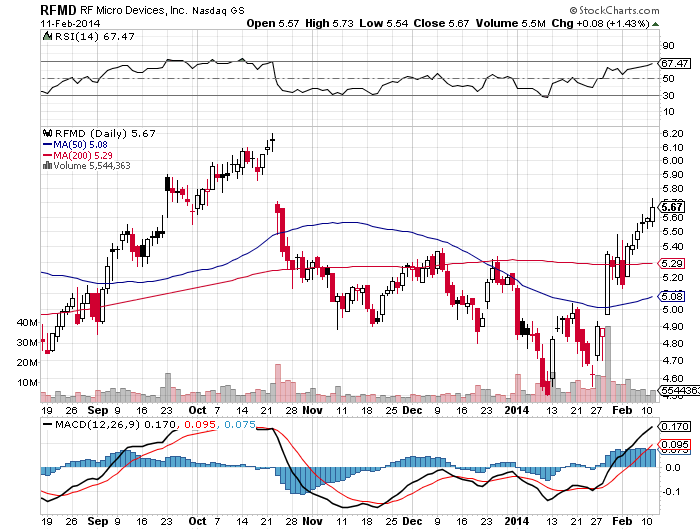
Task: Click the 30 oversold label on the RSI axis
Action: 668,96
